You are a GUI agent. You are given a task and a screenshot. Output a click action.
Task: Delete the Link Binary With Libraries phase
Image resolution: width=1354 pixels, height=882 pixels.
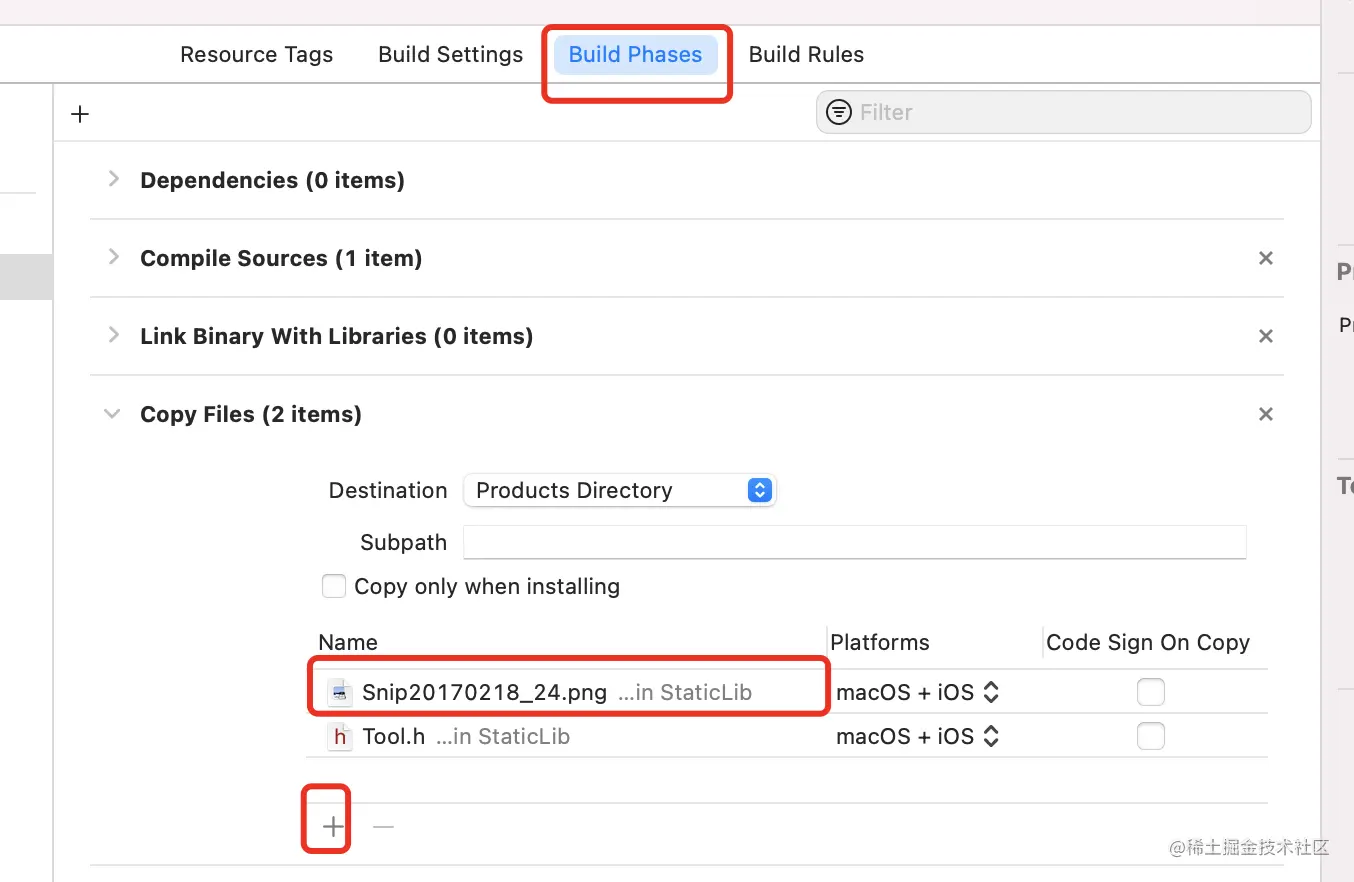pos(1265,337)
